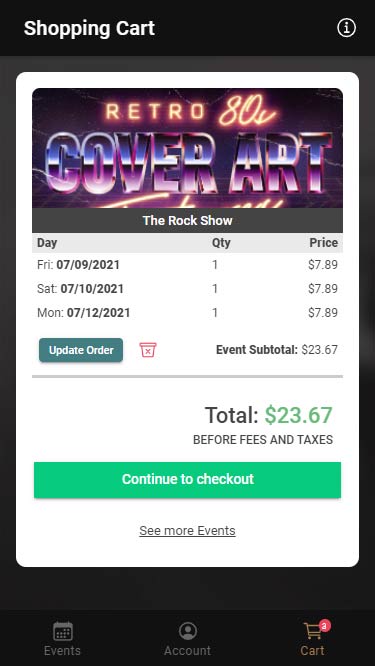Tap the red cart item count badge
The height and width of the screenshot is (666, 375).
click(325, 625)
